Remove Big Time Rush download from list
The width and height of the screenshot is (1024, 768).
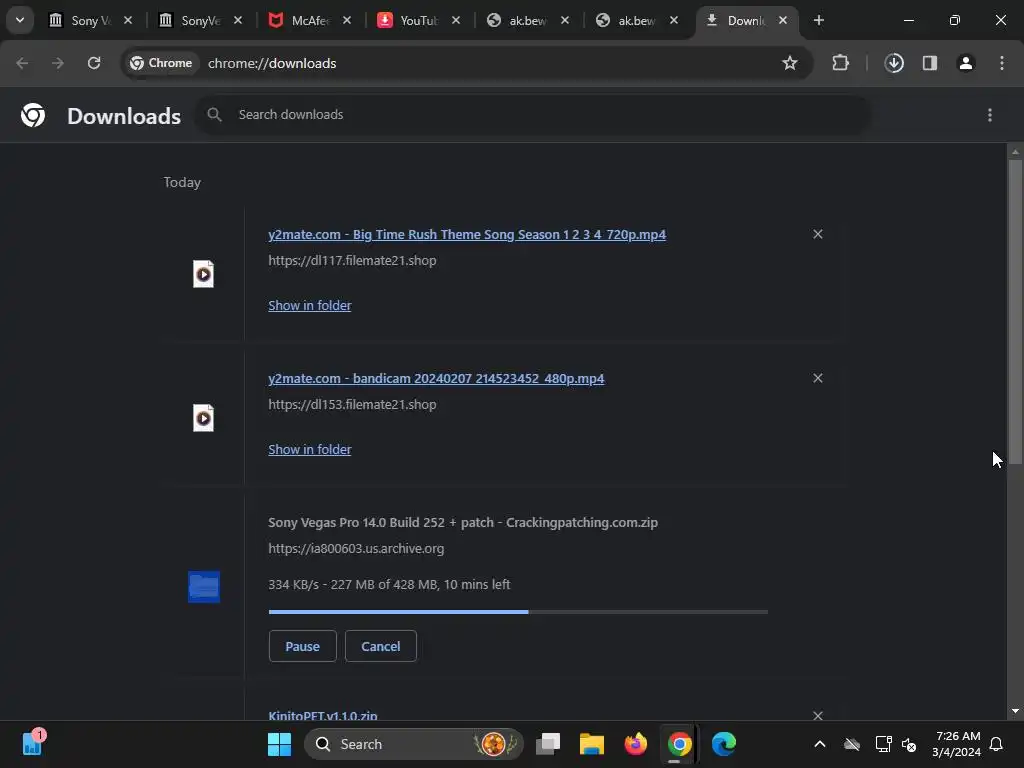[x=818, y=234]
